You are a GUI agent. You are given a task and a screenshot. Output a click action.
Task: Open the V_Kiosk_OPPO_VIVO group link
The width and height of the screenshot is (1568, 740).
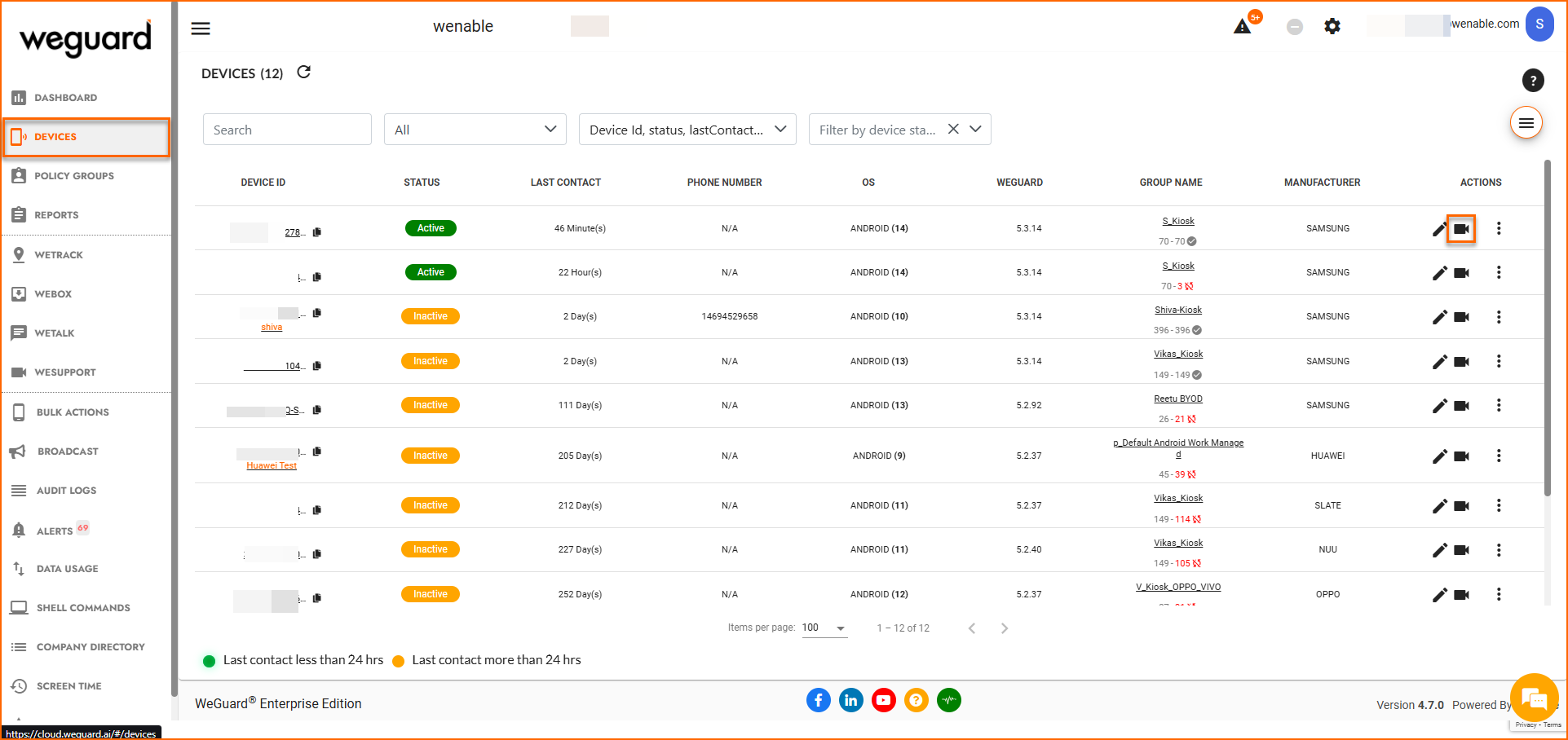[1178, 587]
